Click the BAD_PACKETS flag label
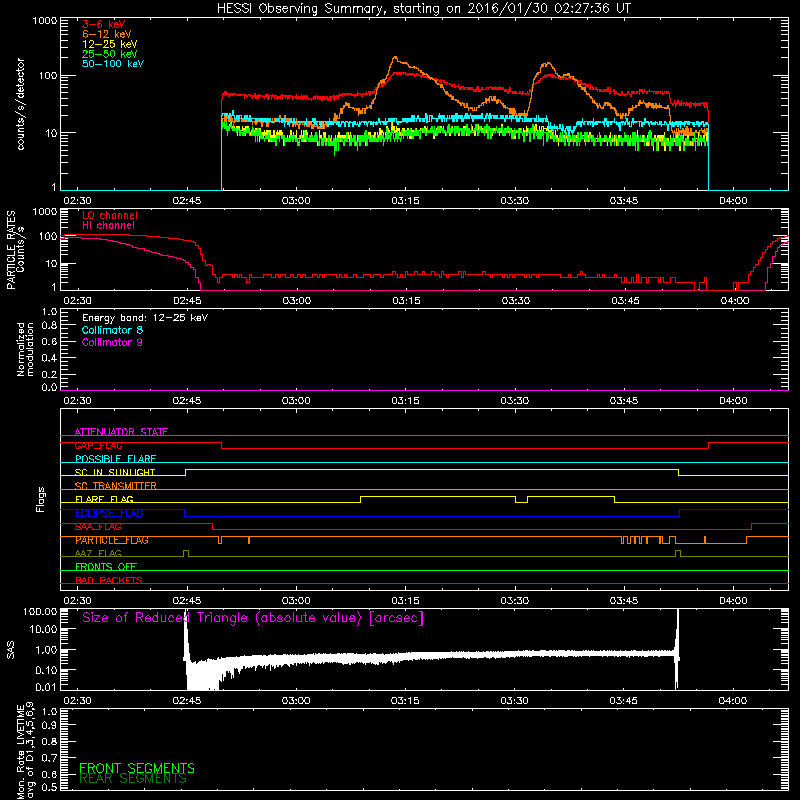The width and height of the screenshot is (800, 800). (x=109, y=580)
